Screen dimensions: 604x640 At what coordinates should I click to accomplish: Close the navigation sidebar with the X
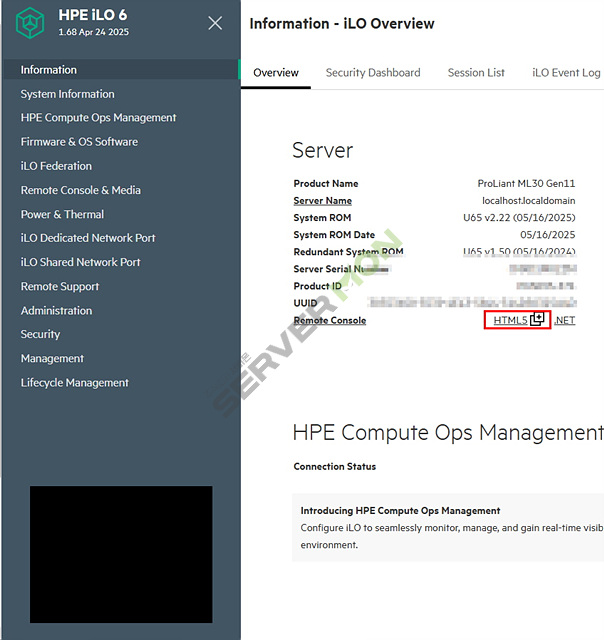coord(215,23)
